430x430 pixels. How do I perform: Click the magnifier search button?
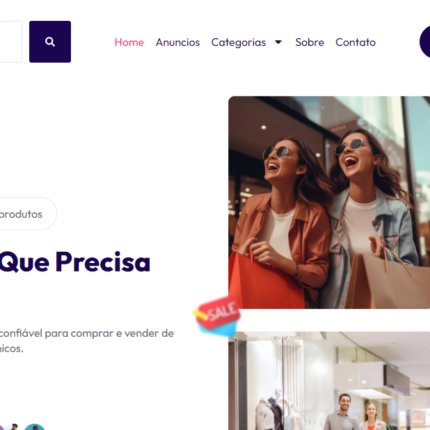click(x=50, y=42)
